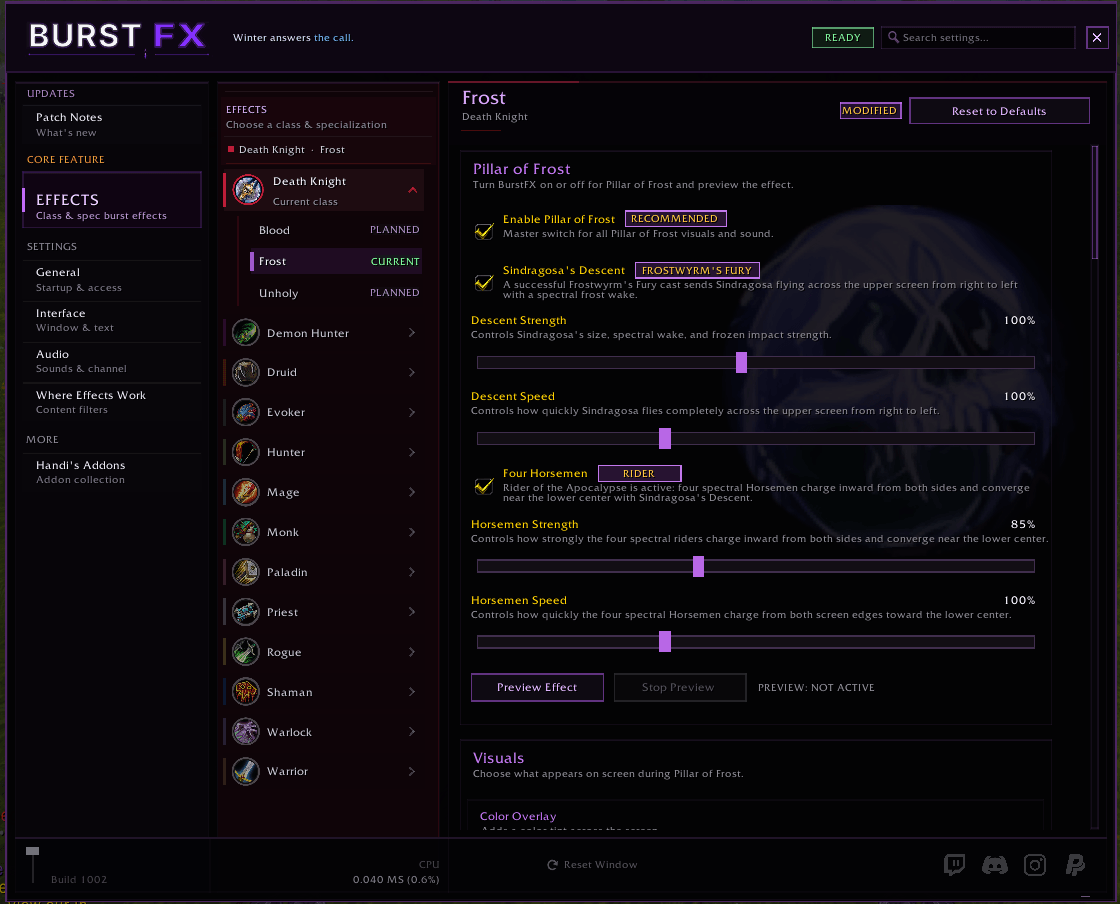Expand Monk chevron arrow
This screenshot has height=904, width=1120.
[x=412, y=532]
